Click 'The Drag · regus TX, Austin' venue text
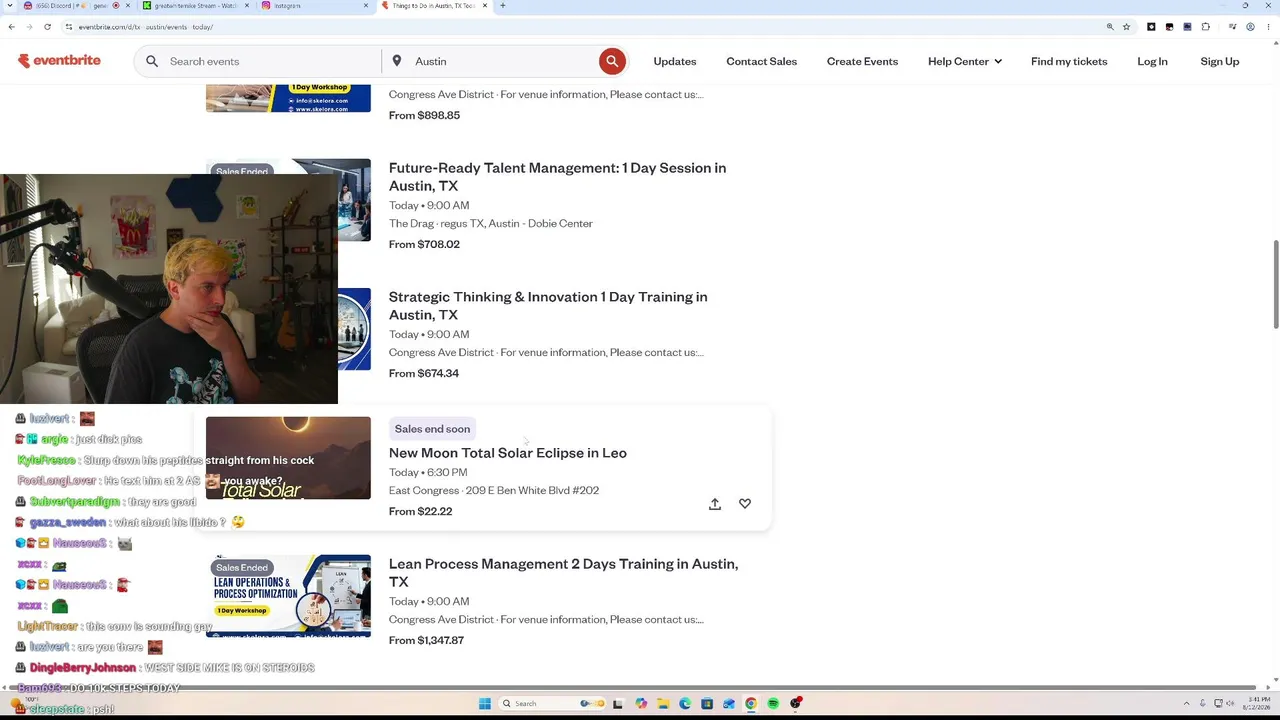The image size is (1280, 720). pyautogui.click(x=491, y=223)
